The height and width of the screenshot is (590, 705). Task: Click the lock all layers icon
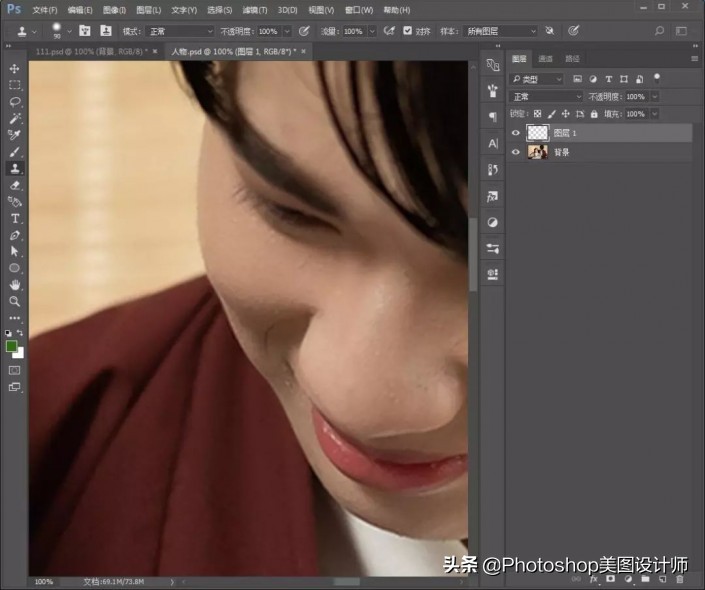click(x=595, y=114)
